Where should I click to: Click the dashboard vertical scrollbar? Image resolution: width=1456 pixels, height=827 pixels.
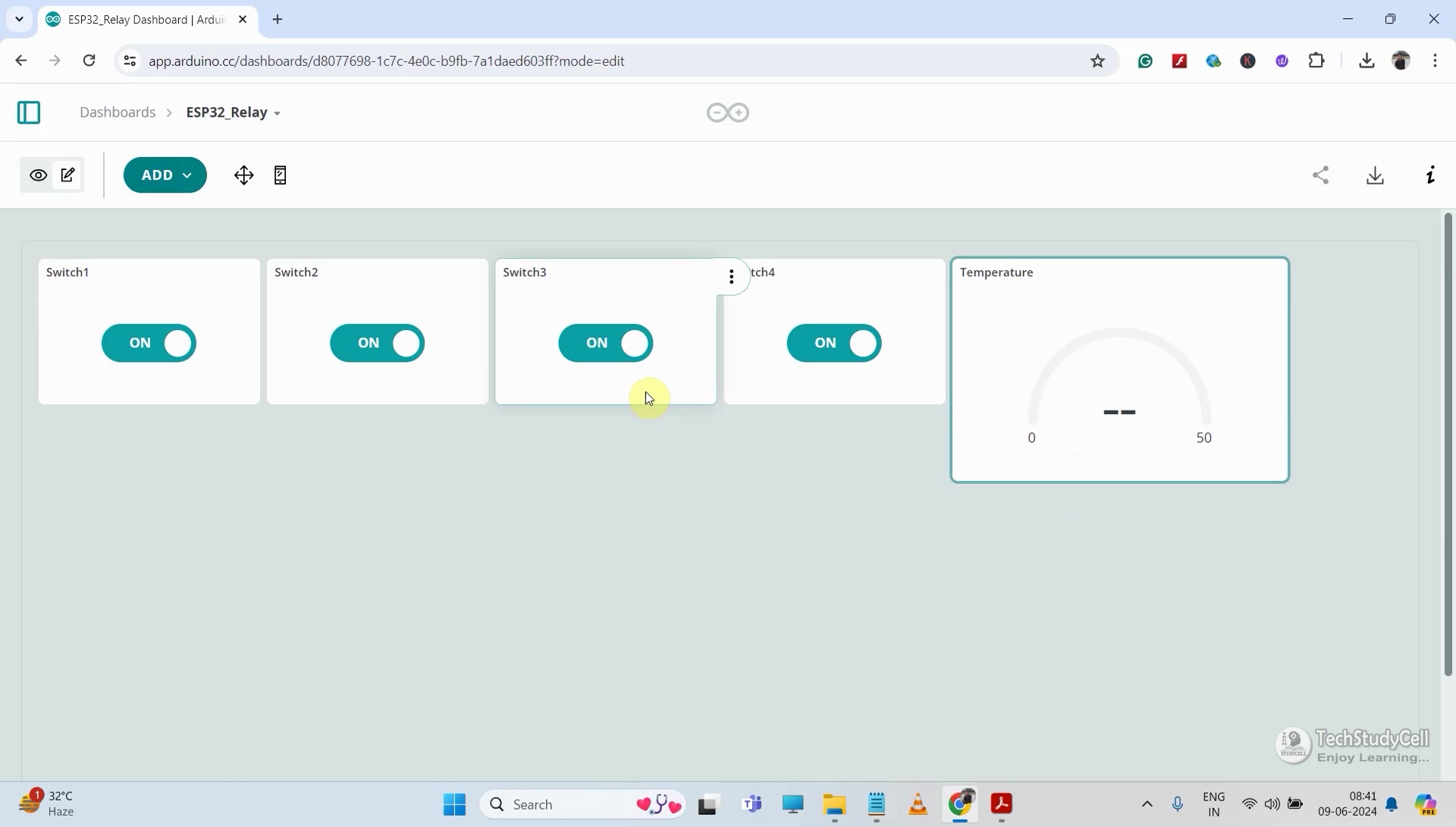(x=1448, y=444)
